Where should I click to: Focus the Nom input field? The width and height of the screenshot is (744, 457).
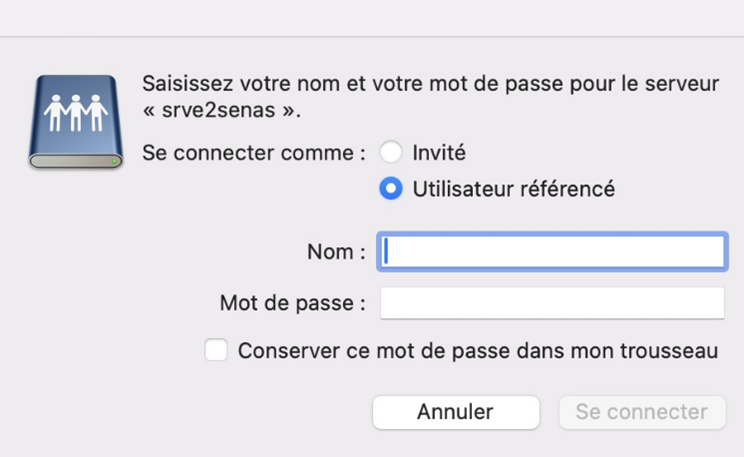tap(552, 252)
